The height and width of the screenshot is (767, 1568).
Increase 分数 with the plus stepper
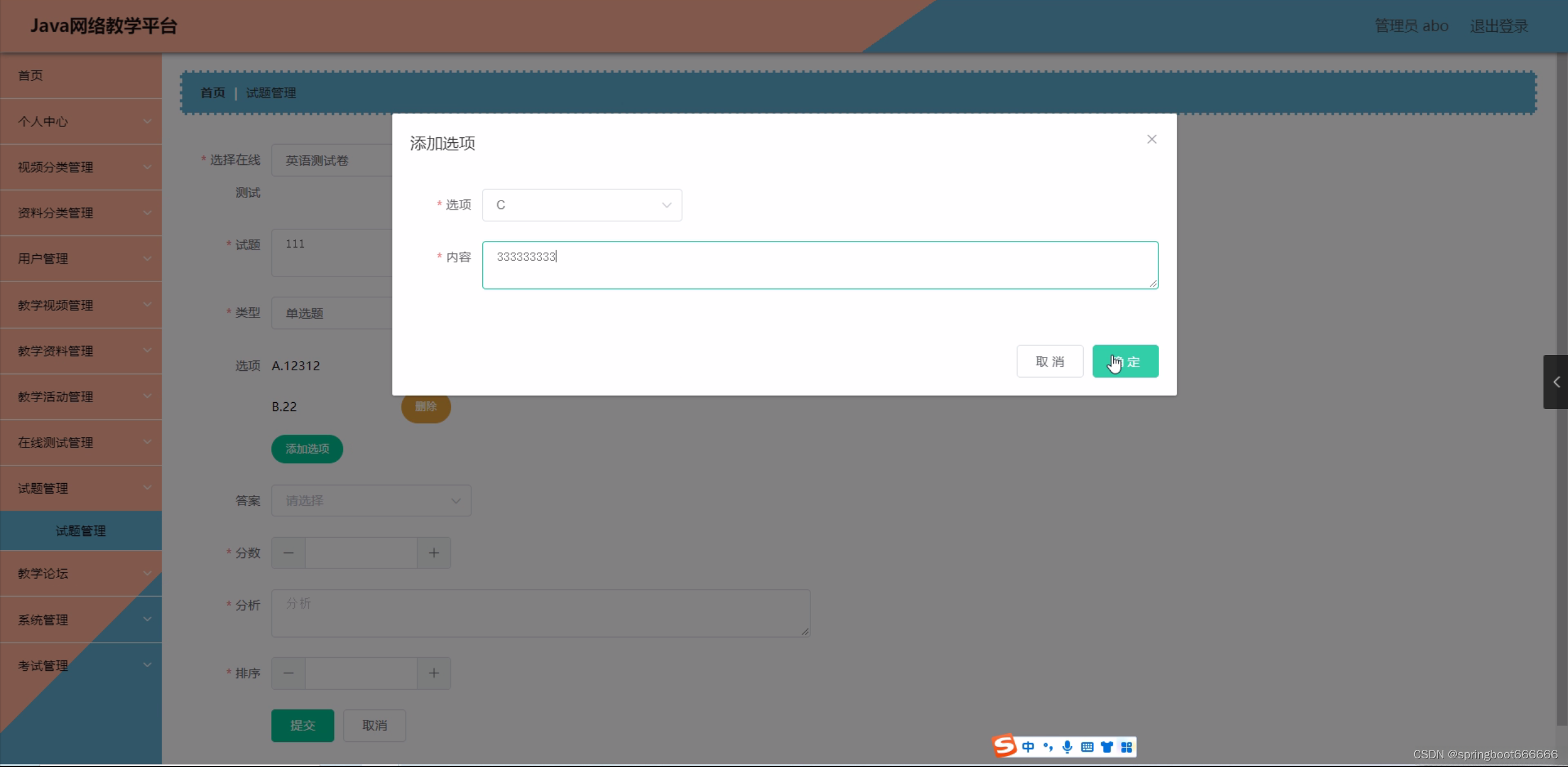click(433, 553)
